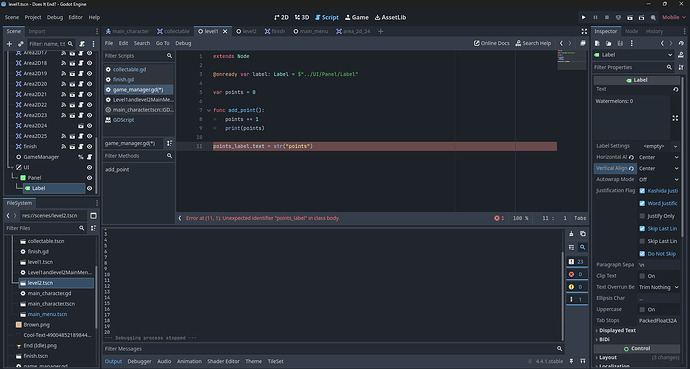Turn on the Clip Text checkbox
The width and height of the screenshot is (690, 369).
click(642, 276)
